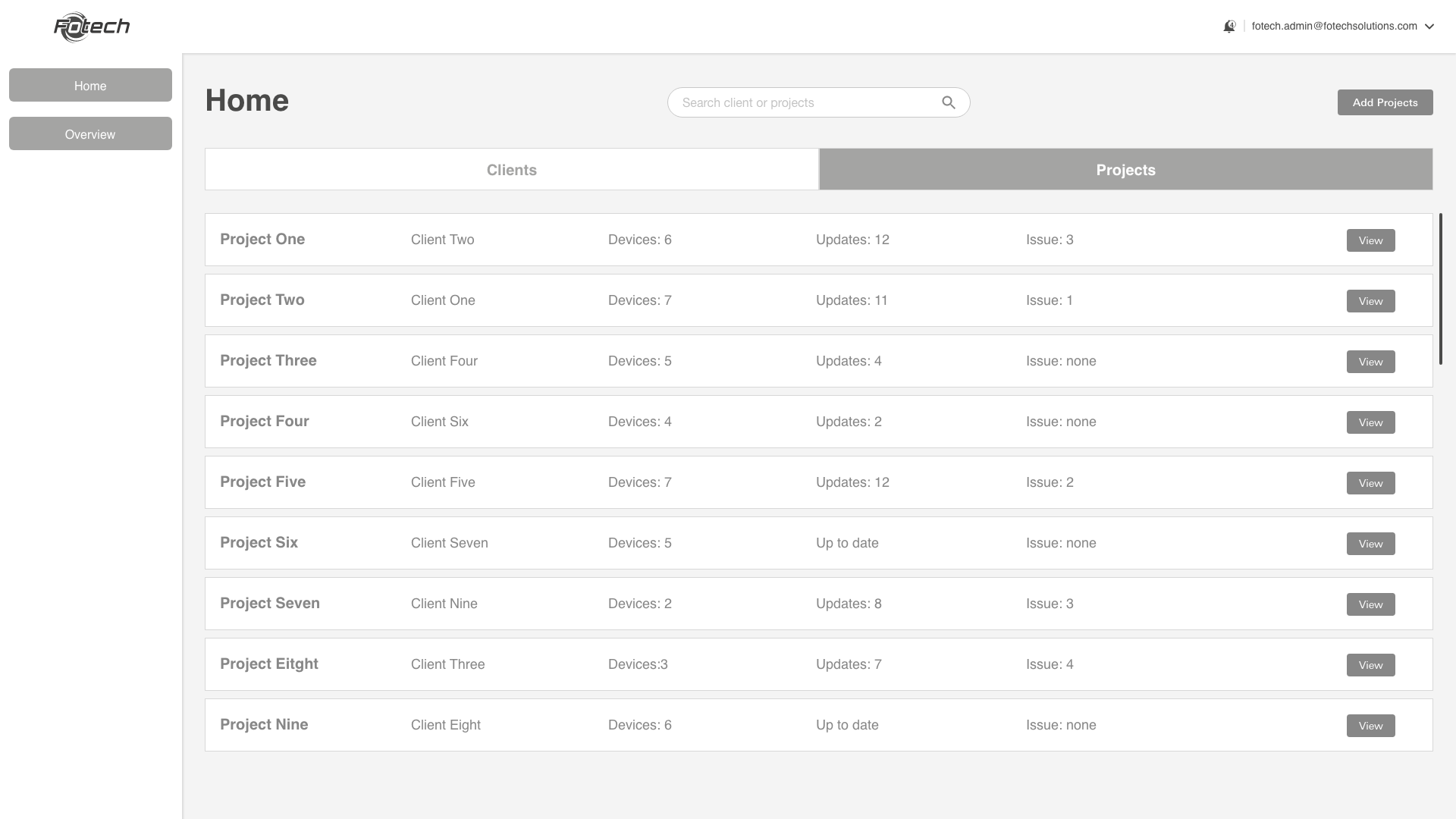Click the fotech.admin email address
The image size is (1456, 819).
(1334, 27)
